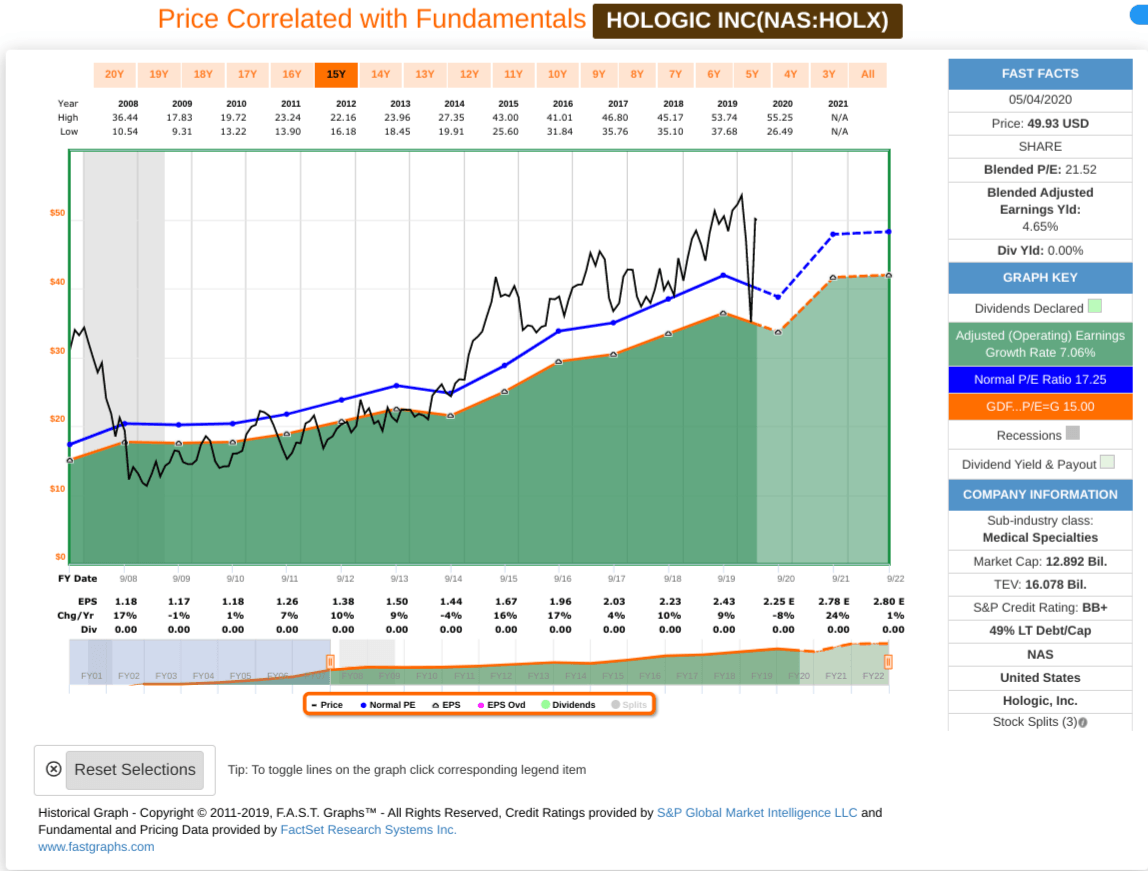Toggle the Recessions checkbox
Viewport: 1148px width, 871px height.
coord(1073,433)
